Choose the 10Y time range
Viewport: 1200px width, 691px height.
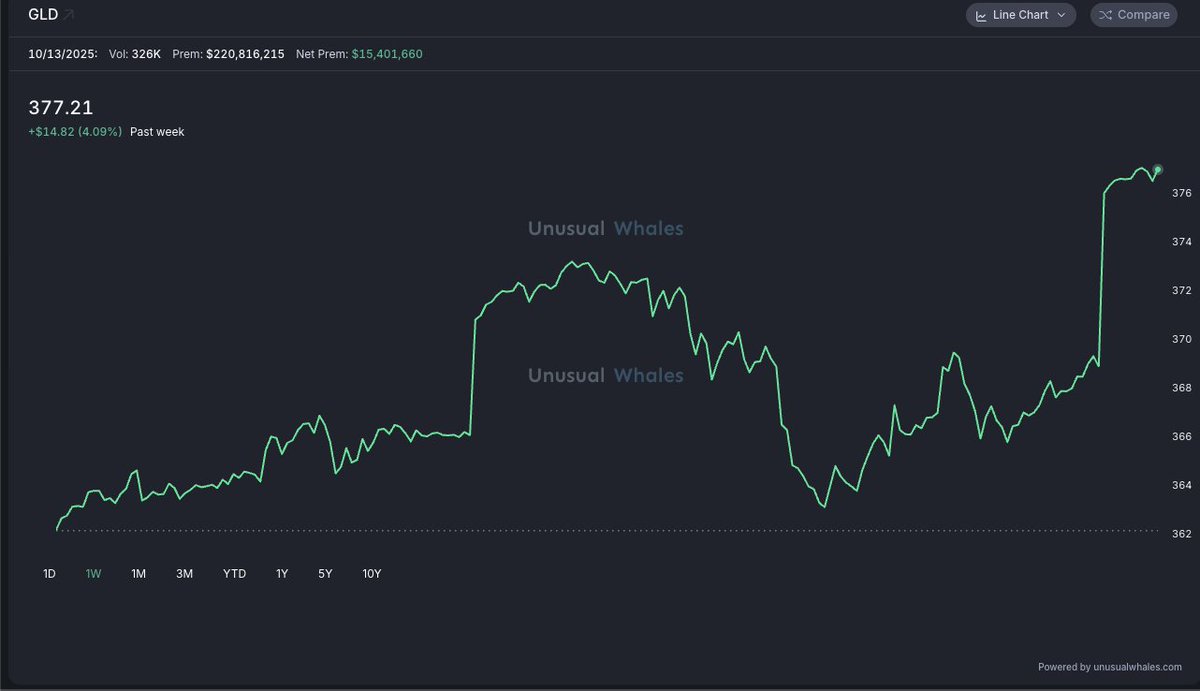pyautogui.click(x=372, y=574)
